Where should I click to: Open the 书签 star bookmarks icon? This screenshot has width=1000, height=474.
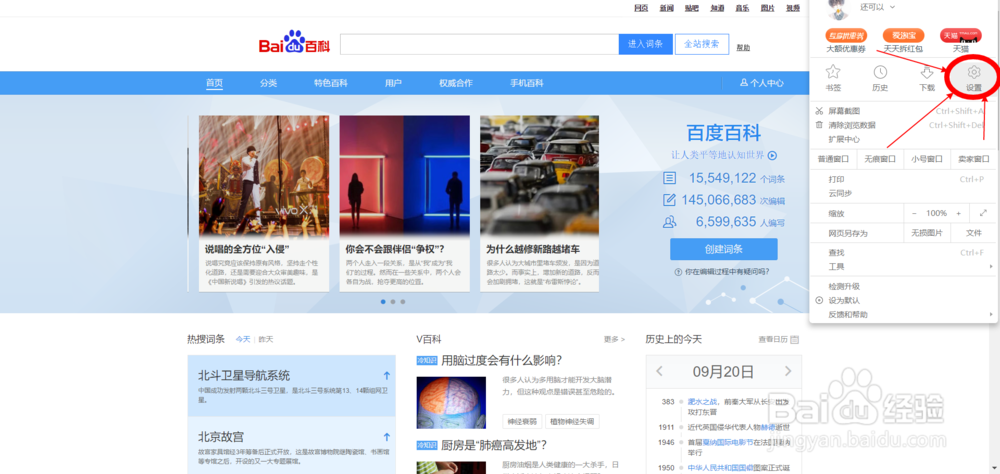click(x=833, y=72)
